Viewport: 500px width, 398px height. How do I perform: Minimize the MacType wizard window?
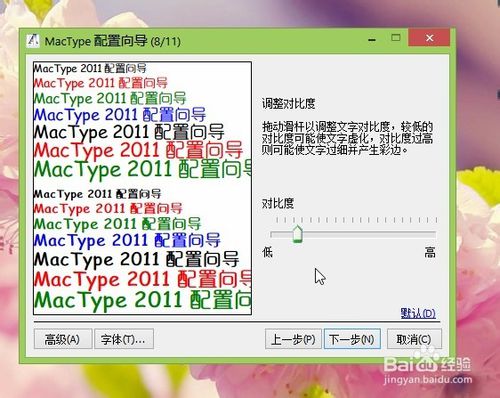click(372, 40)
